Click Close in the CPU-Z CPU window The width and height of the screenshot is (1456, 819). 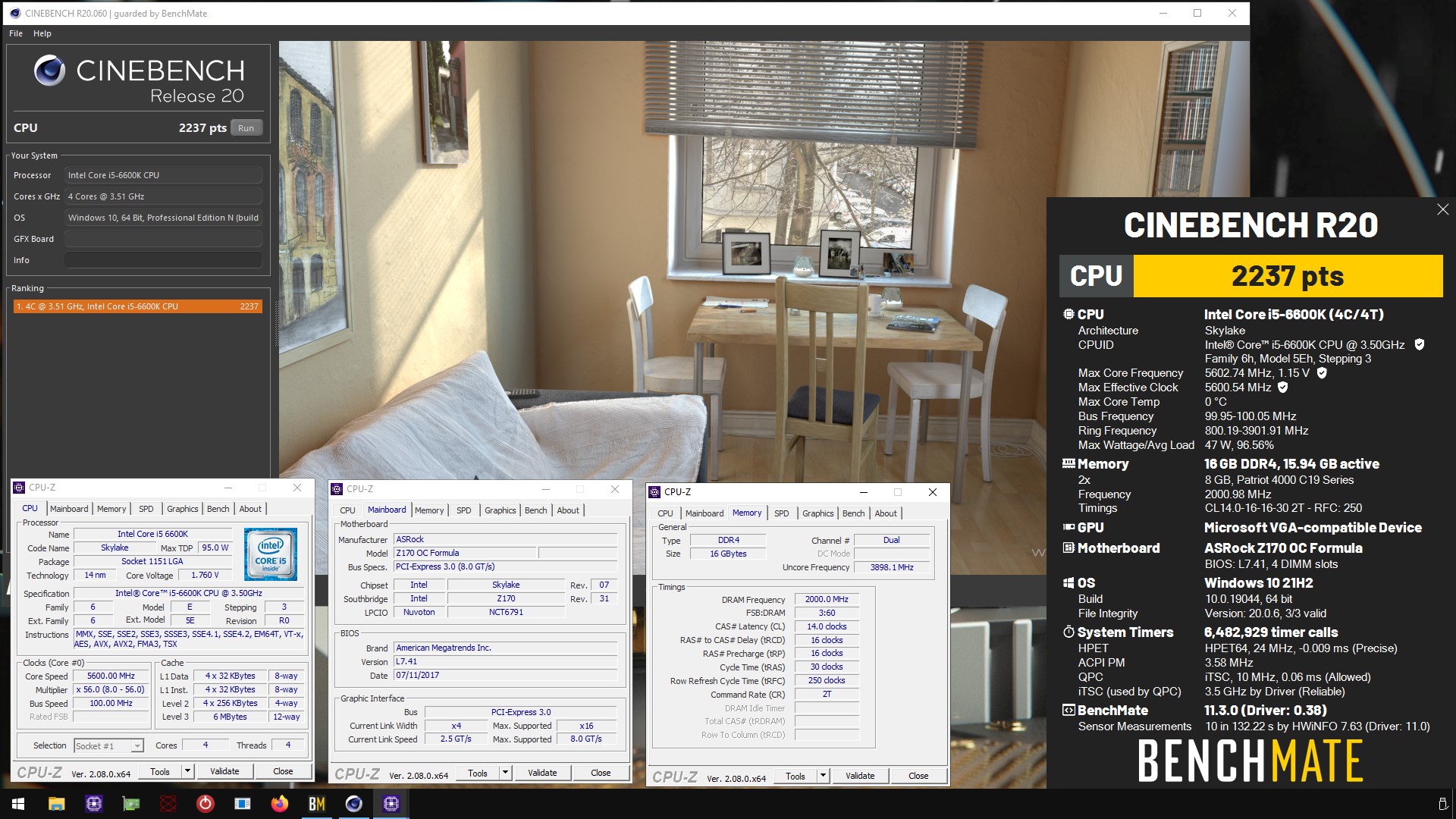tap(283, 771)
